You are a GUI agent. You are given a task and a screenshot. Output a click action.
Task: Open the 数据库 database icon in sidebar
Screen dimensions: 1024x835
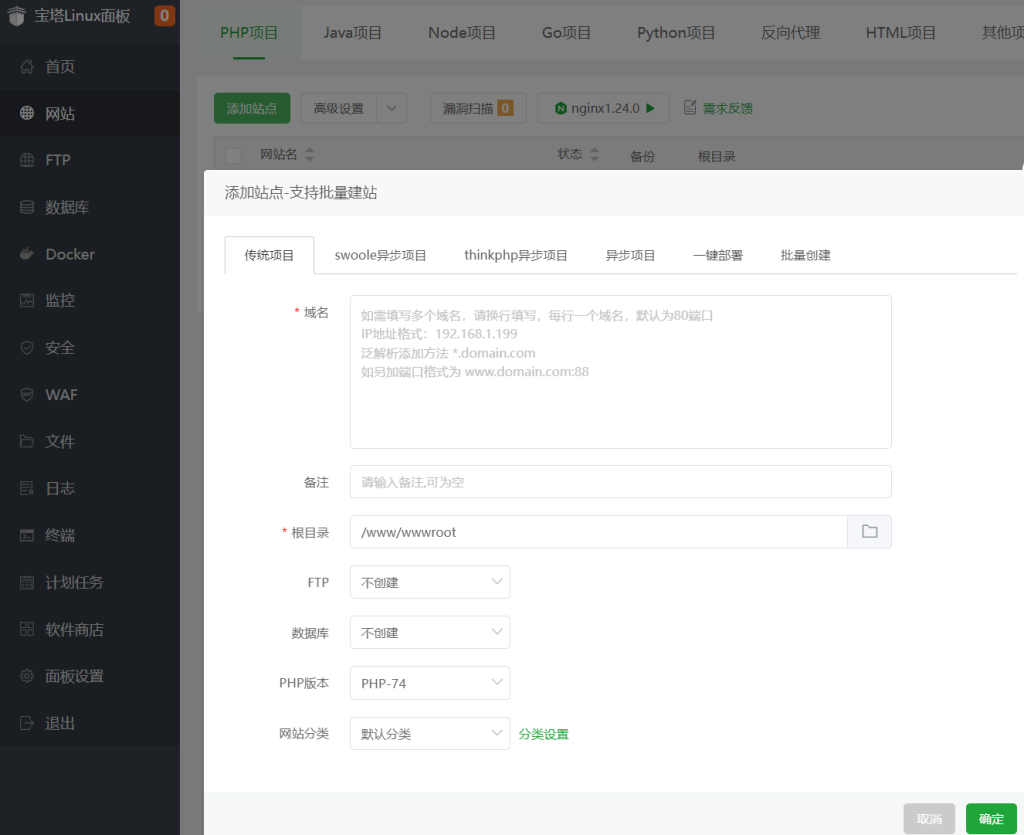27,207
